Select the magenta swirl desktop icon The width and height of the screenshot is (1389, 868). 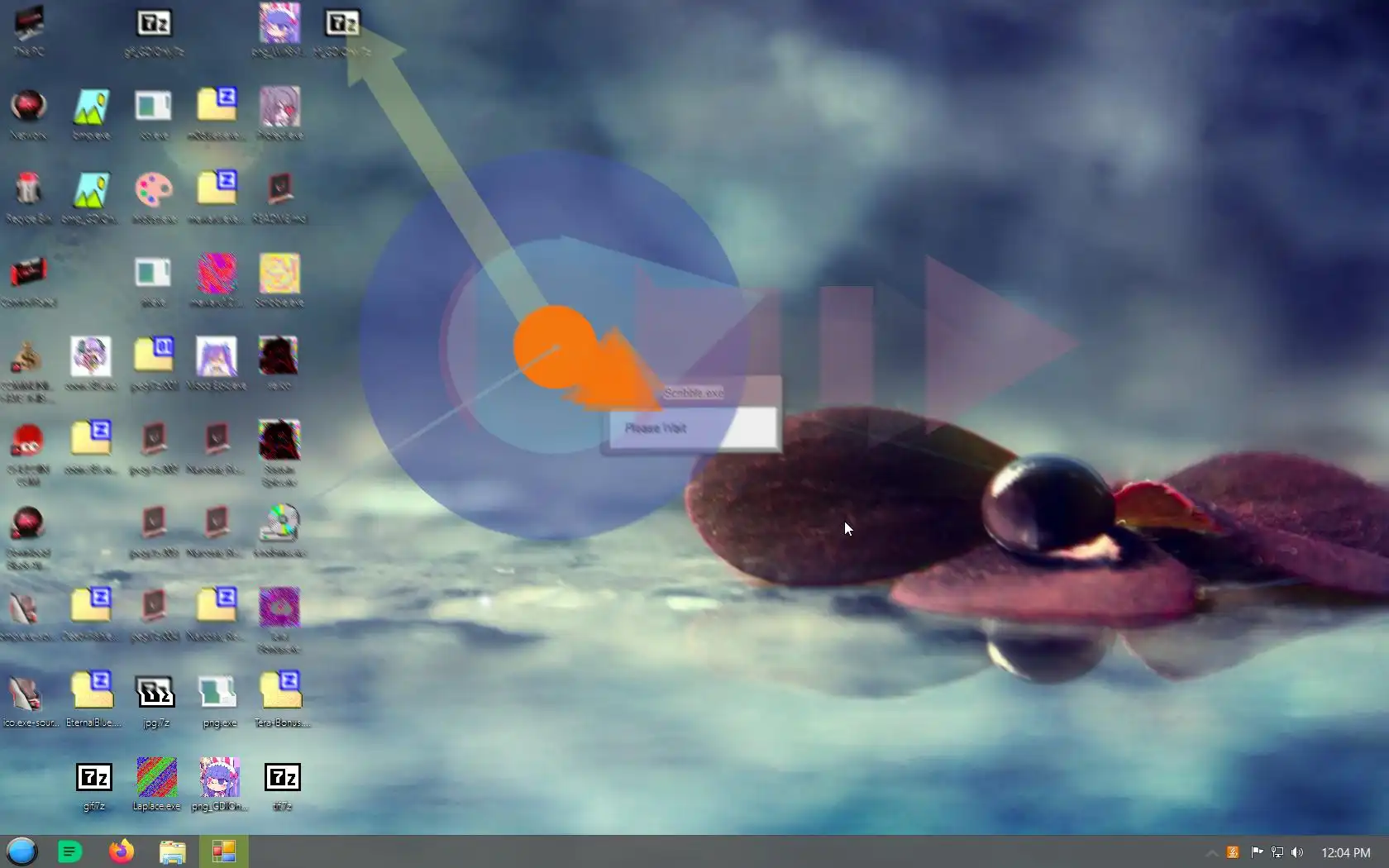coord(279,608)
